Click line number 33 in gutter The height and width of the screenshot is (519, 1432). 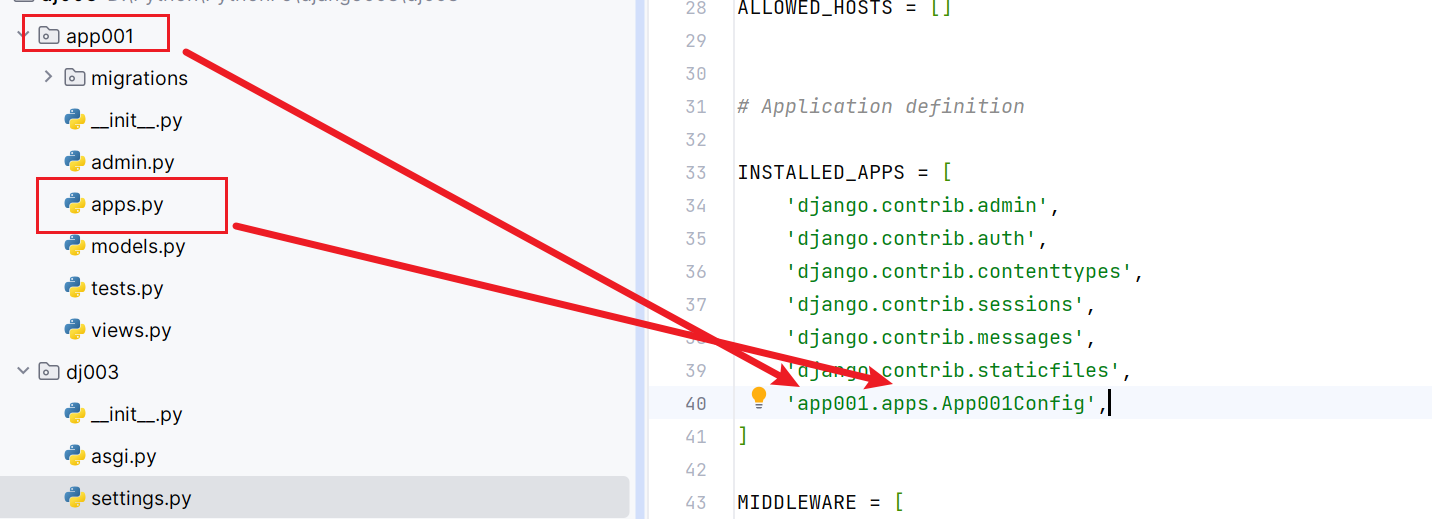click(696, 172)
